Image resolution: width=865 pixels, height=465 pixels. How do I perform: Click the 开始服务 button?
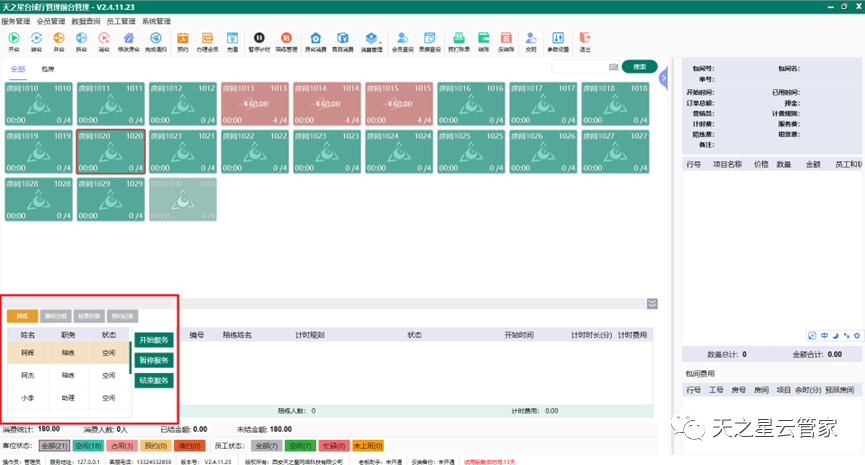tap(154, 341)
